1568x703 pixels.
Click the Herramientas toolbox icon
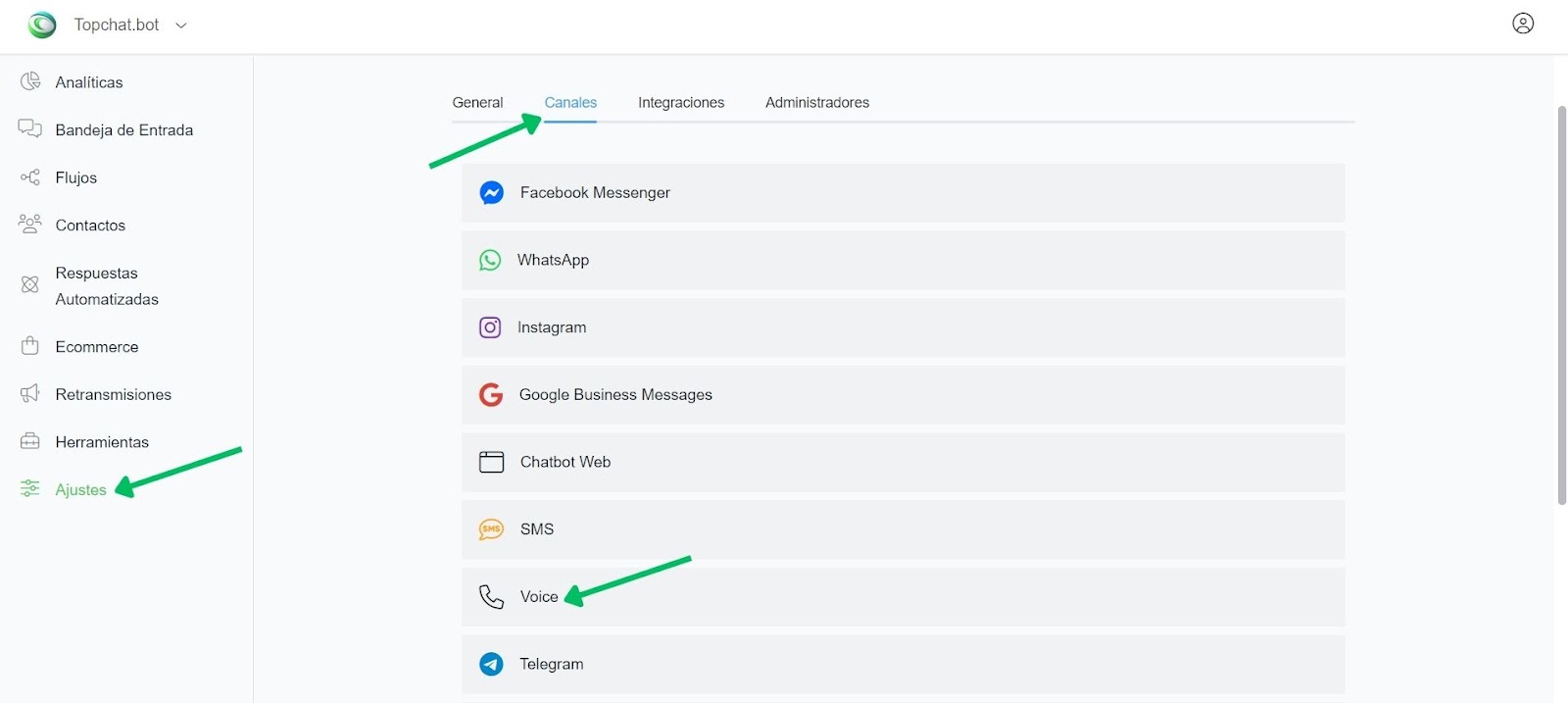30,440
